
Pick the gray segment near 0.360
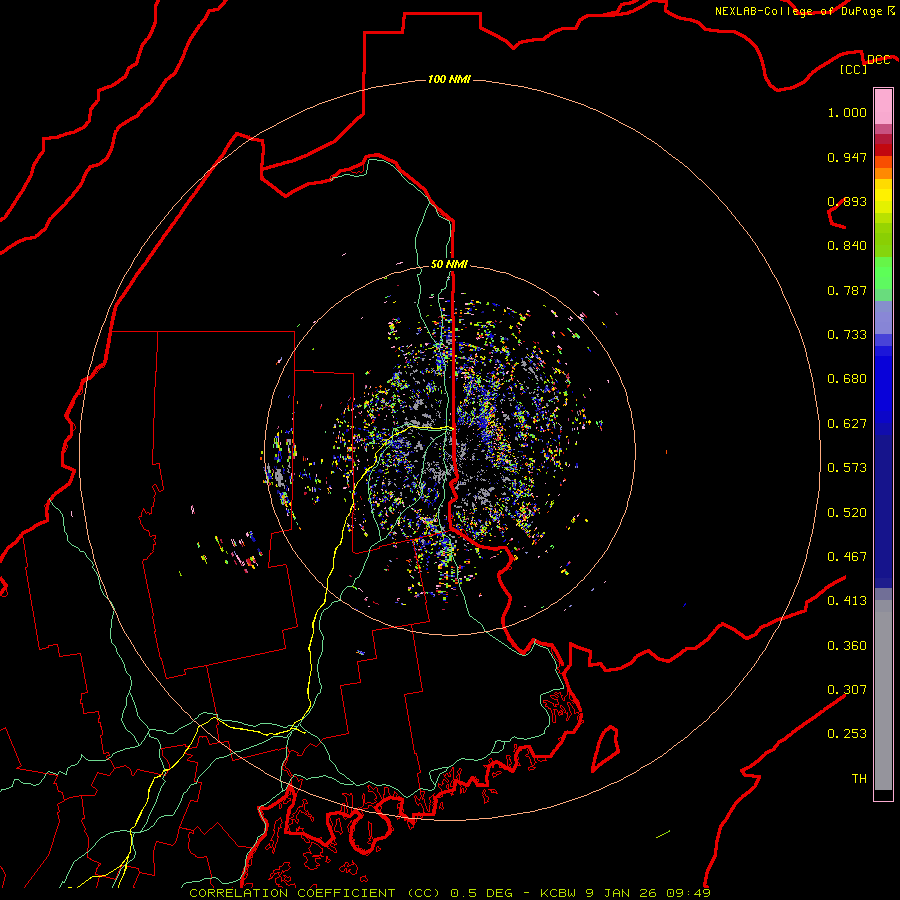883,695
